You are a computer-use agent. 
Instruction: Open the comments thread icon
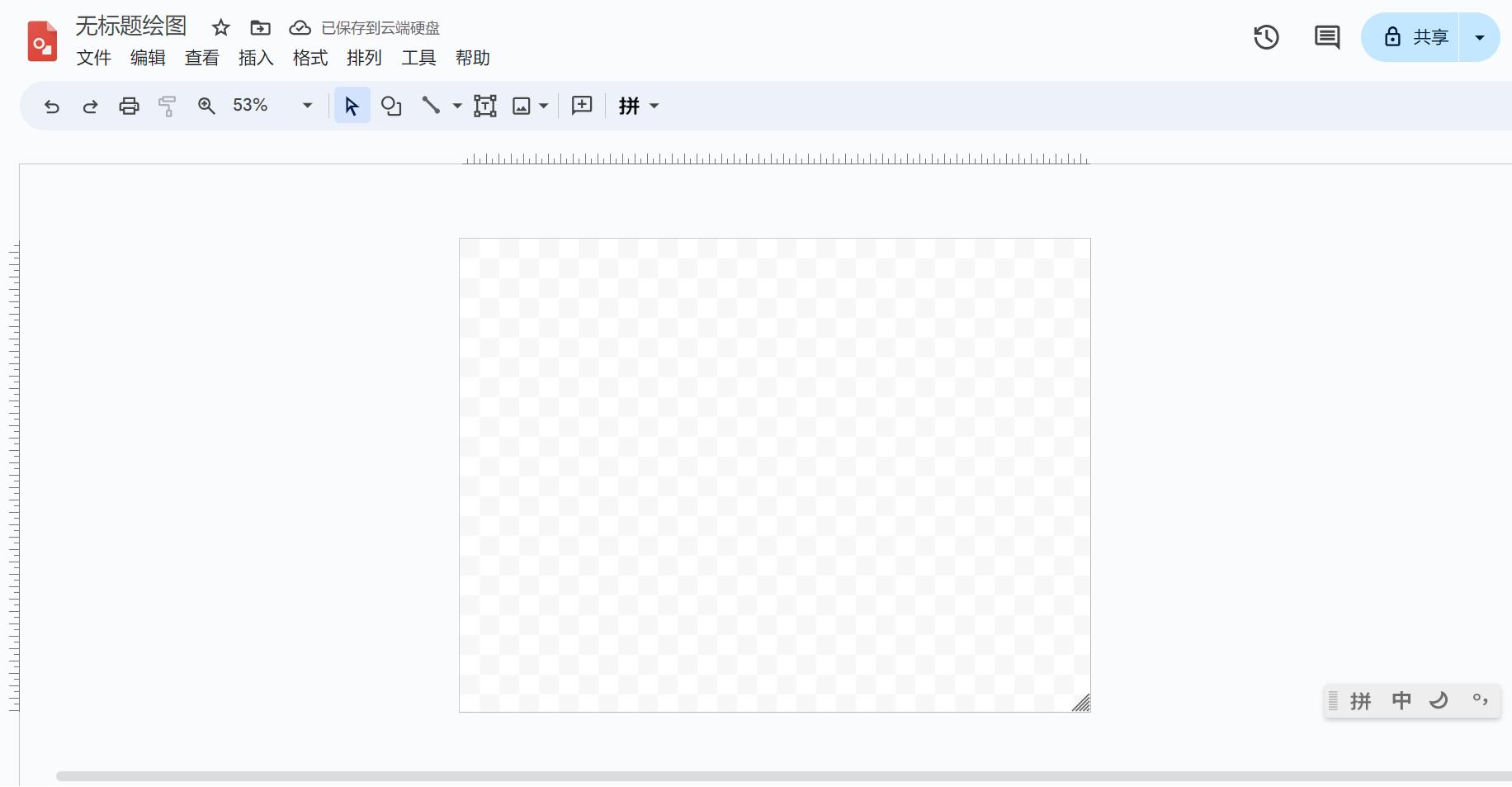click(x=1326, y=37)
